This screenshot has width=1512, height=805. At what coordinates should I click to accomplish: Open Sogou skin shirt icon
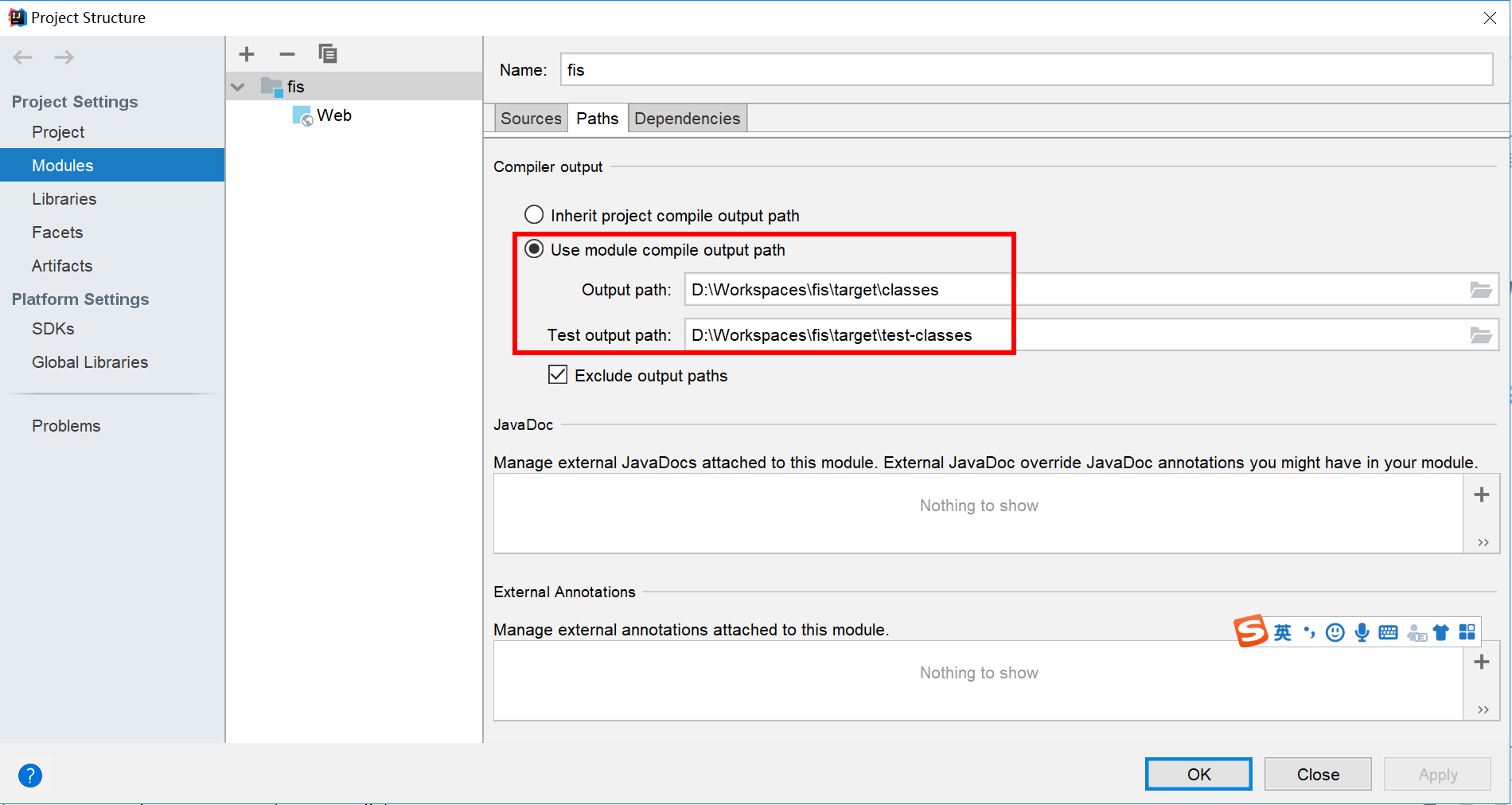click(x=1441, y=633)
